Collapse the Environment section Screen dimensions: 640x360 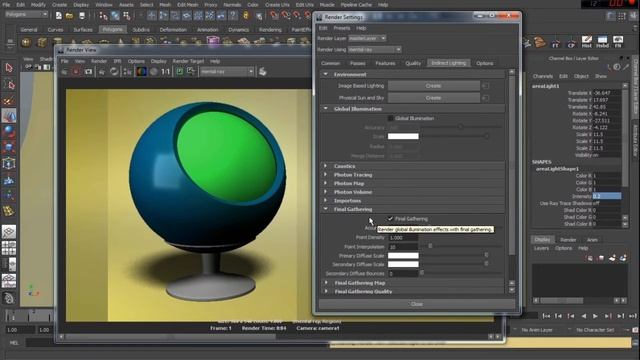[326, 74]
